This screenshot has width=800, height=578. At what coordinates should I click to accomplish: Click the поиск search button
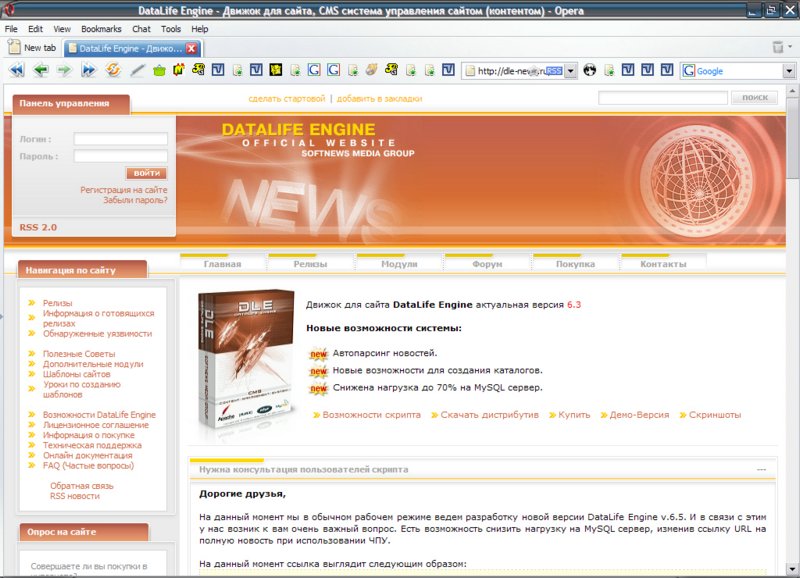(755, 97)
